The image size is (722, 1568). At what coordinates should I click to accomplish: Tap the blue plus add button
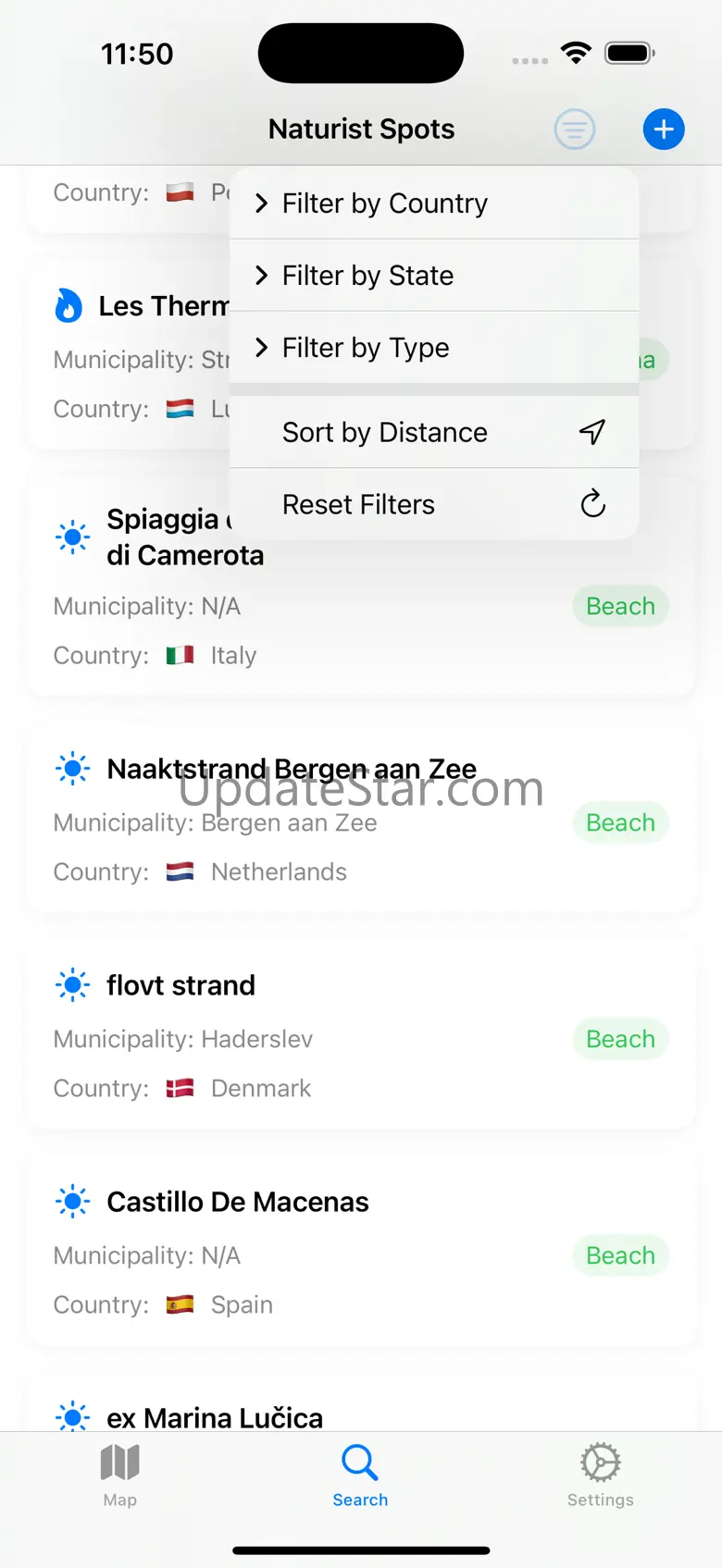(x=664, y=130)
